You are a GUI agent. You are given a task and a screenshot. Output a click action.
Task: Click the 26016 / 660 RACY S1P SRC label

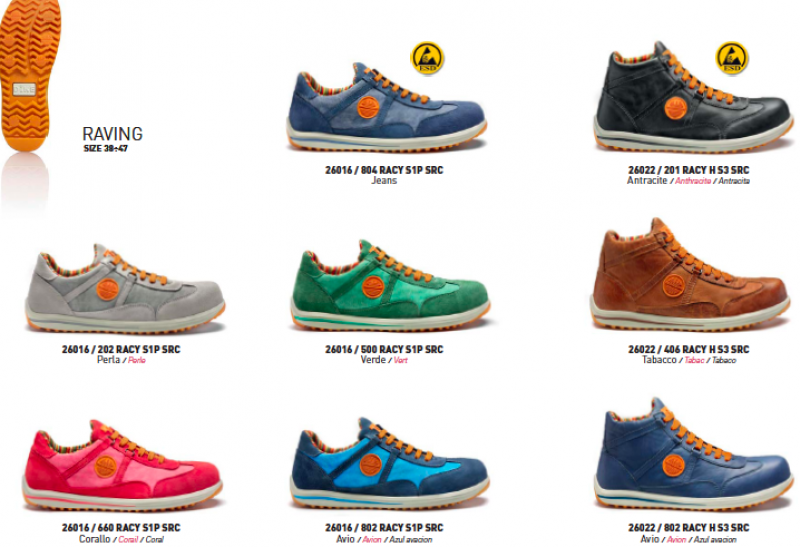click(121, 528)
